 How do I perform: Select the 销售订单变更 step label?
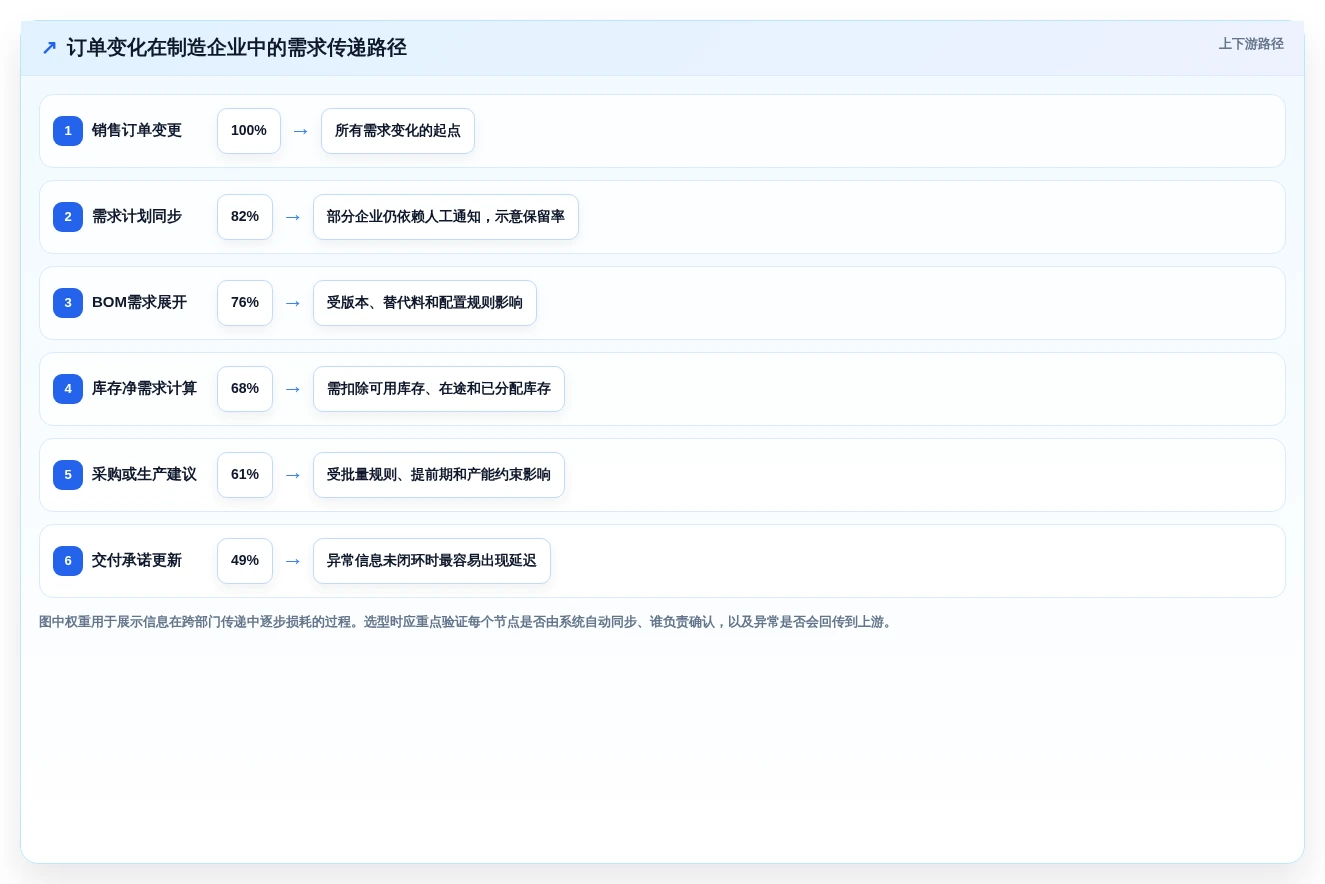tap(137, 131)
